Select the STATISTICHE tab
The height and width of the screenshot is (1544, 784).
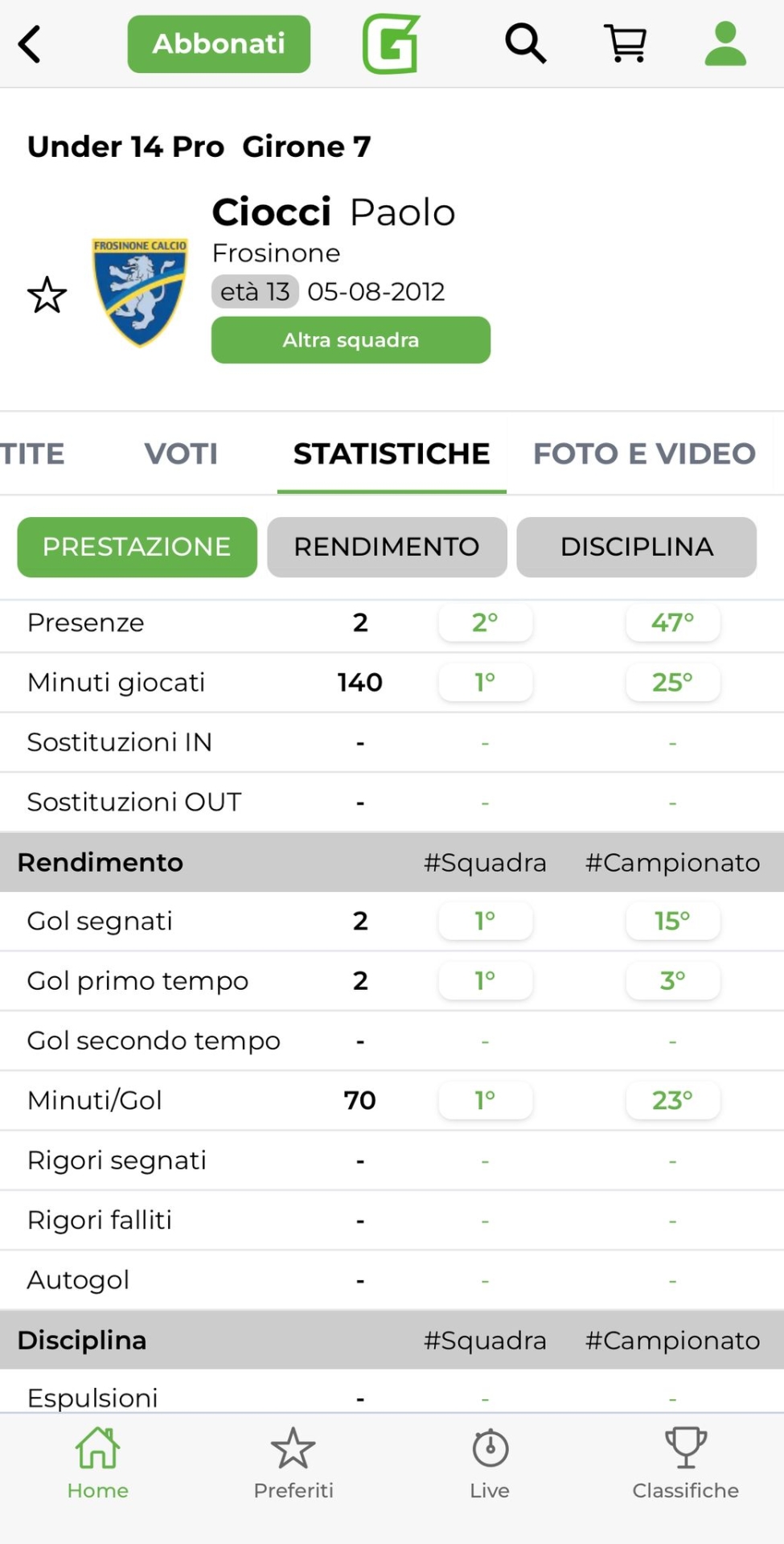[x=392, y=454]
